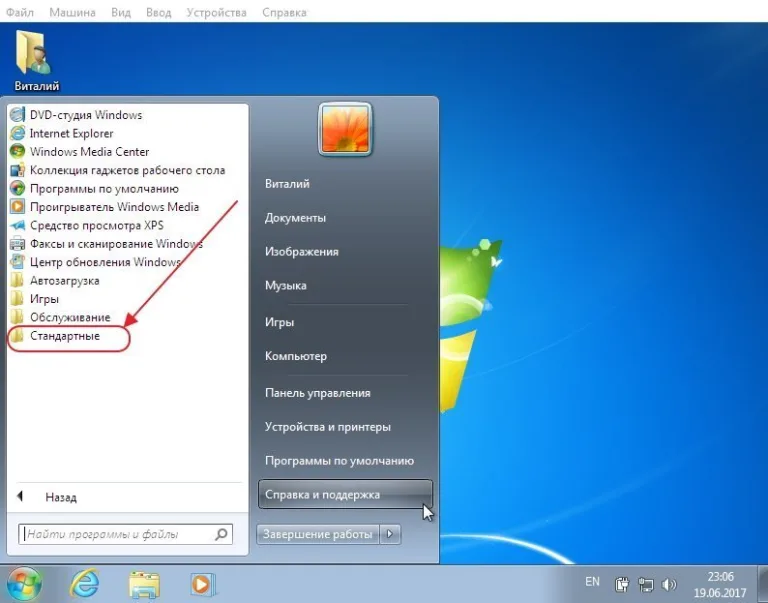
Task: Click the volume speaker tray icon
Action: [669, 584]
